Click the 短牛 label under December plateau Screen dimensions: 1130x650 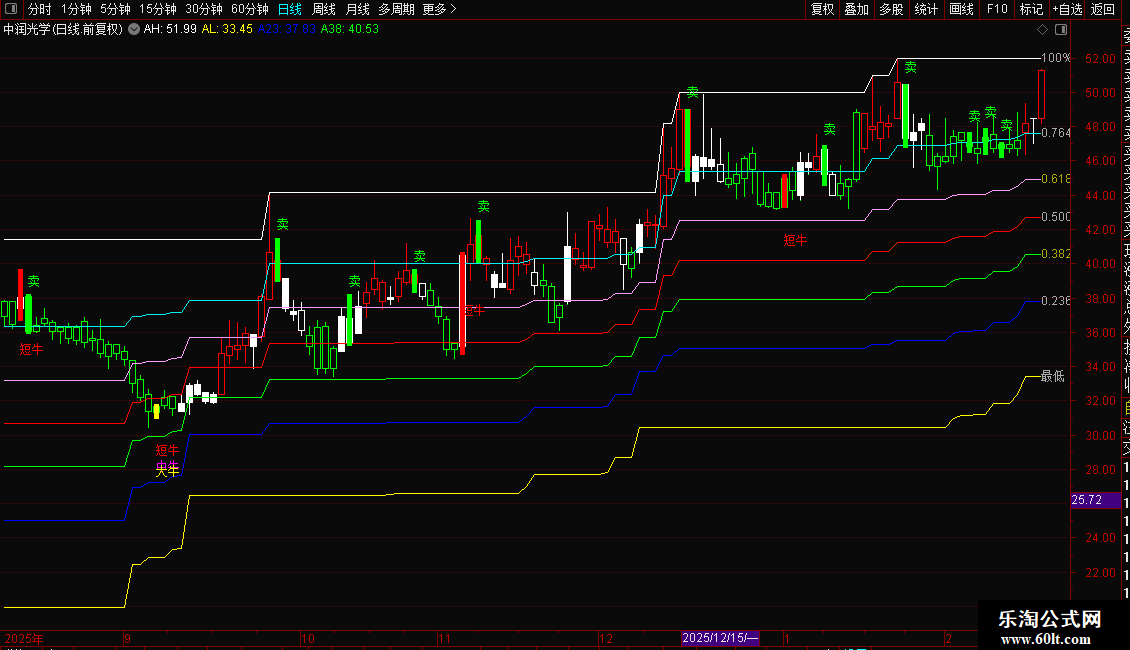tap(795, 241)
